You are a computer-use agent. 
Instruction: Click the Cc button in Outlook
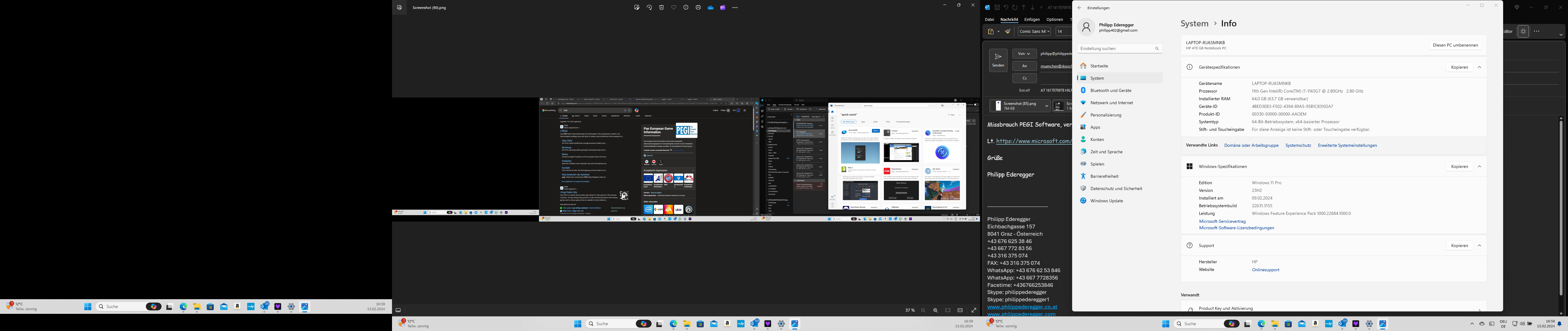point(1024,78)
